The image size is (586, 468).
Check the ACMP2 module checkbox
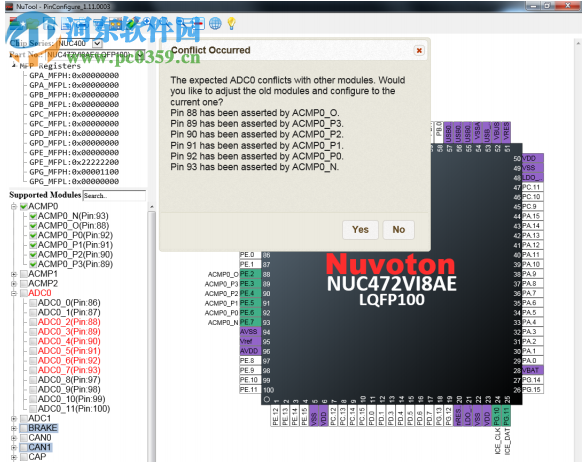pos(24,284)
